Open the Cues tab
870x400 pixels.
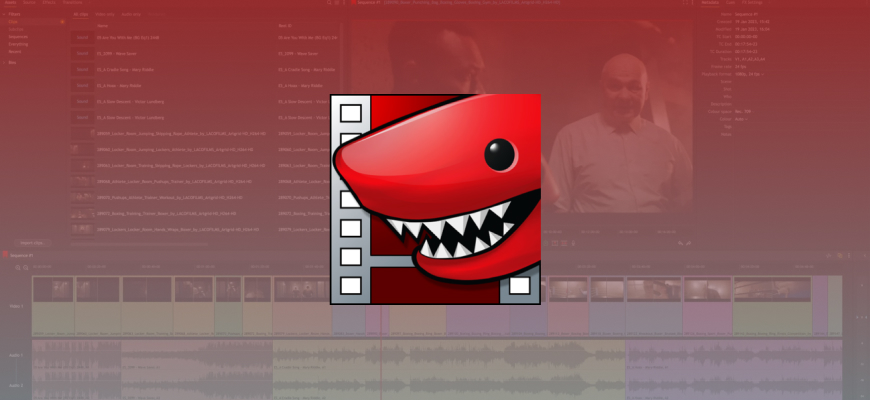tap(731, 3)
